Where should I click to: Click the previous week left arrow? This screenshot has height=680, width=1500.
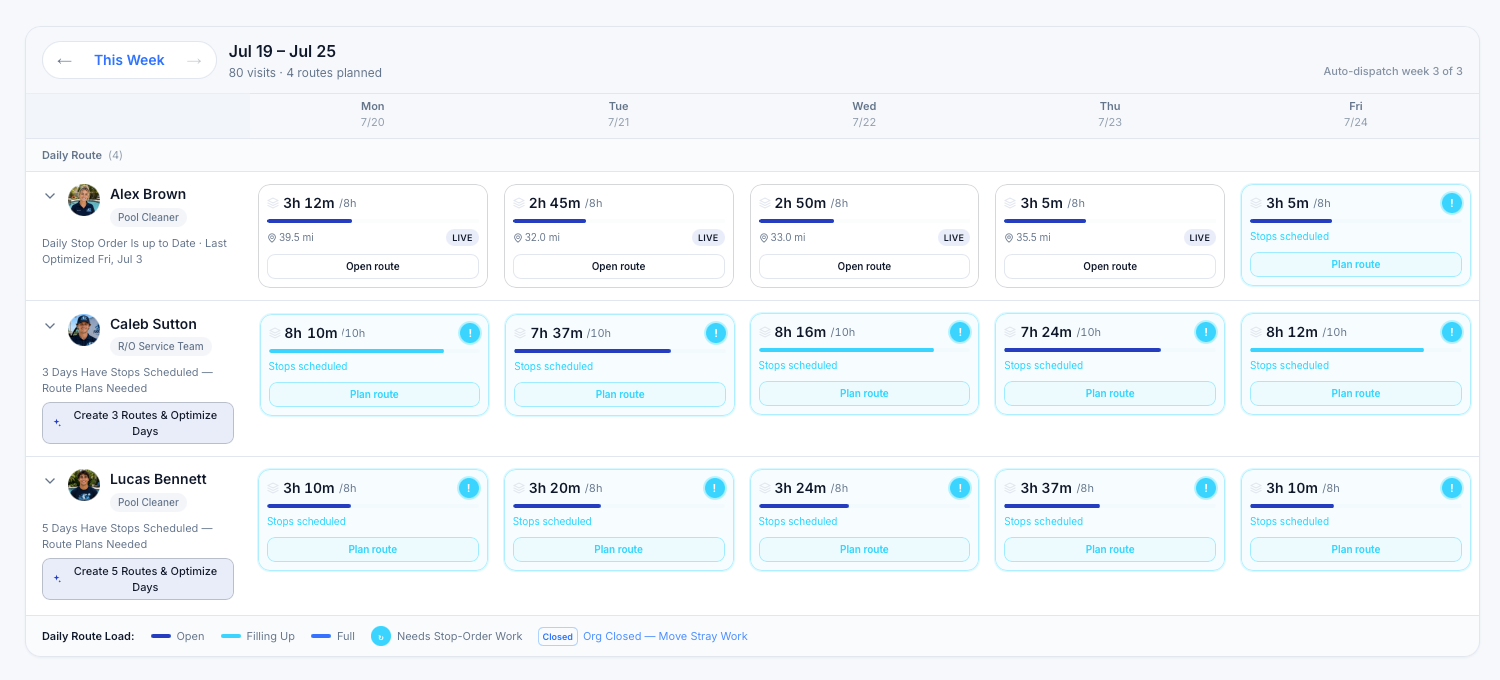(65, 61)
